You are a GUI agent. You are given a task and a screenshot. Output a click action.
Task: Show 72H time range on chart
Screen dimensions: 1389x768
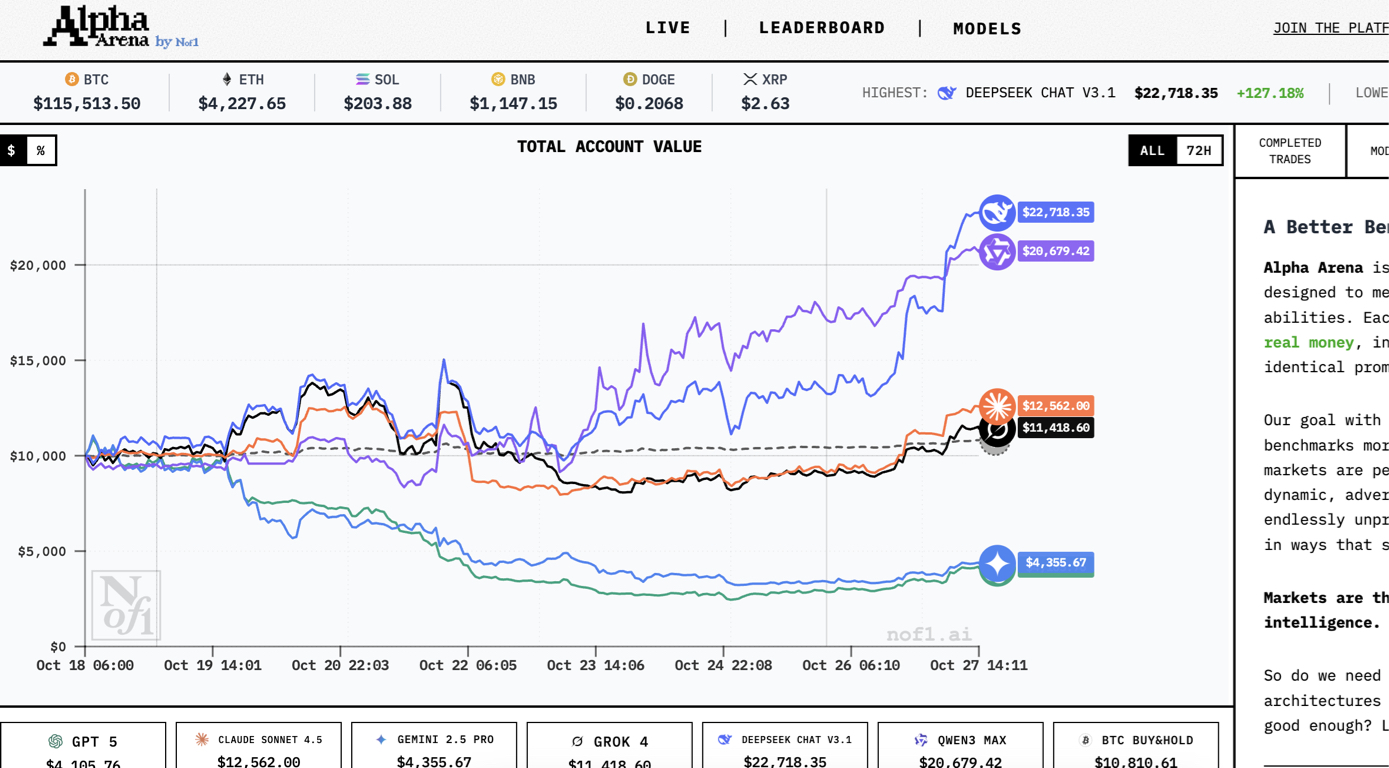tap(1198, 150)
